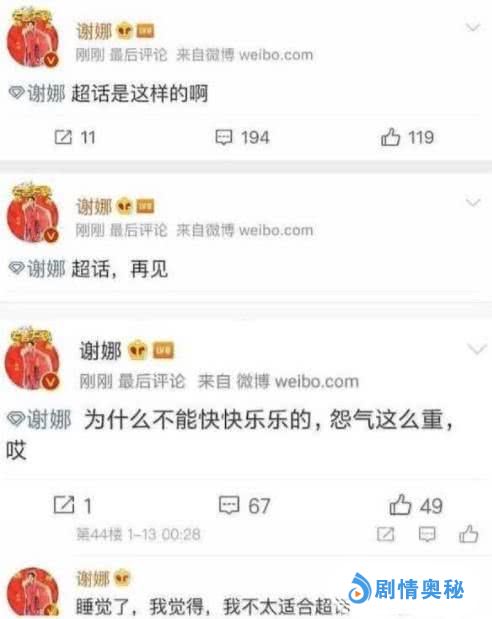Like the post showing 49 likes
492x619 pixels.
point(416,505)
